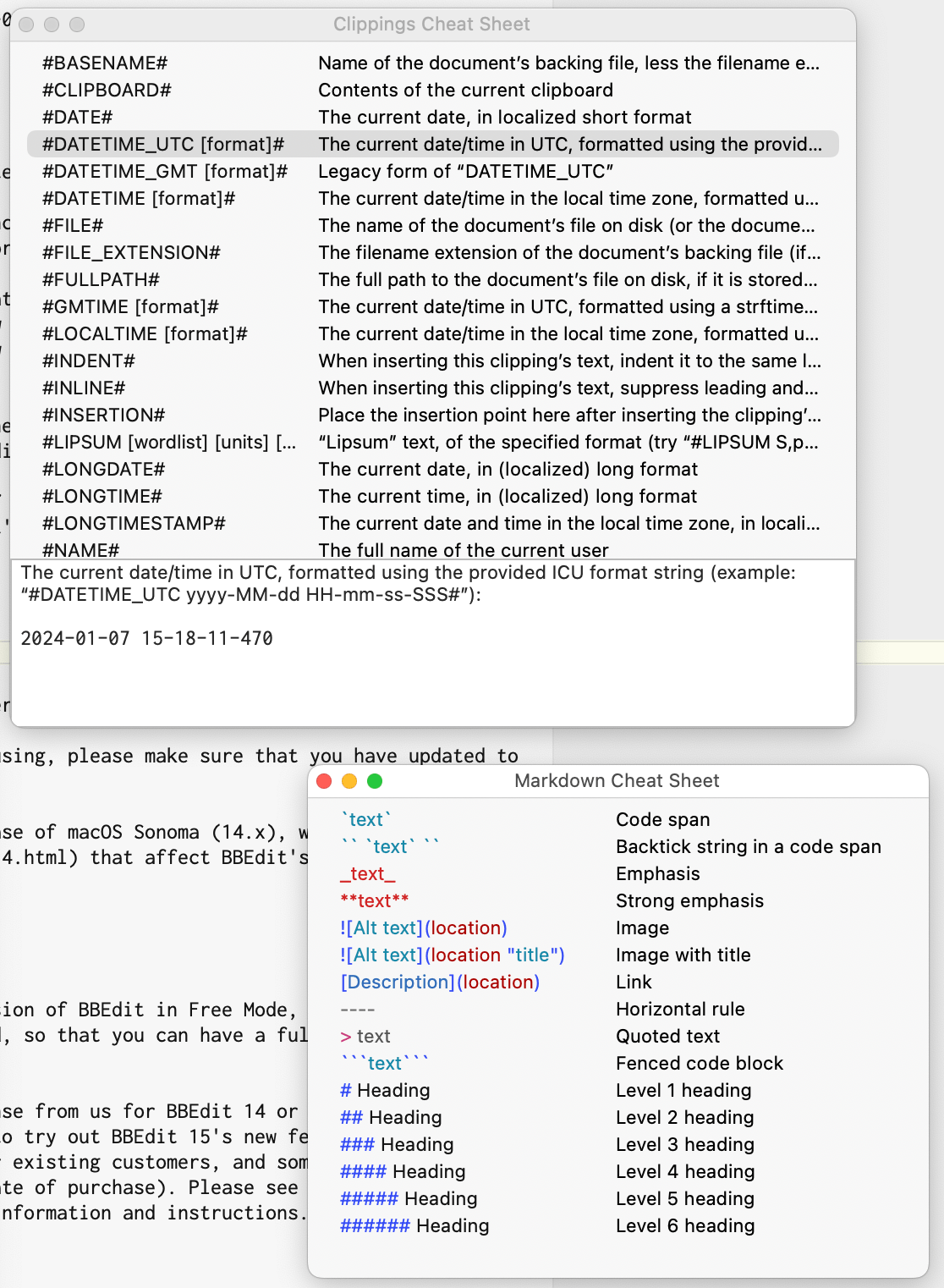944x1288 pixels.
Task: Select the #LONGTIMESTAMP# entry
Action: coord(134,524)
